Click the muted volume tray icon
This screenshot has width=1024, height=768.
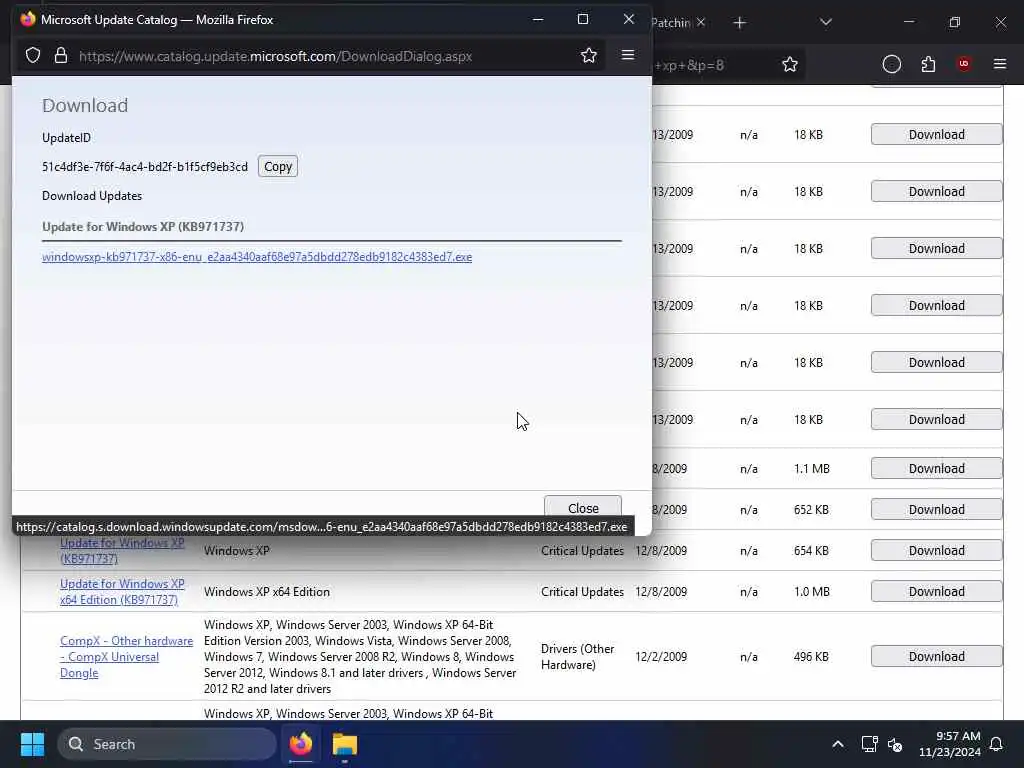pos(895,744)
